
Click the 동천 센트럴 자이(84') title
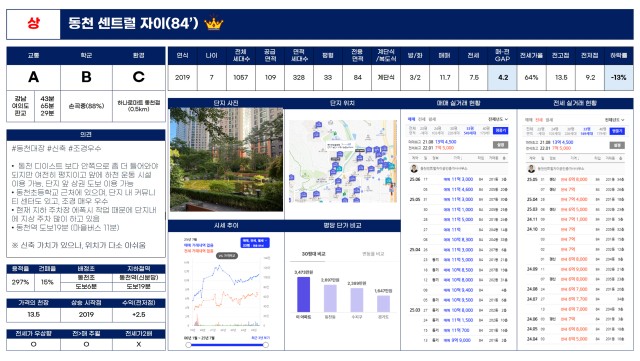pyautogui.click(x=133, y=23)
